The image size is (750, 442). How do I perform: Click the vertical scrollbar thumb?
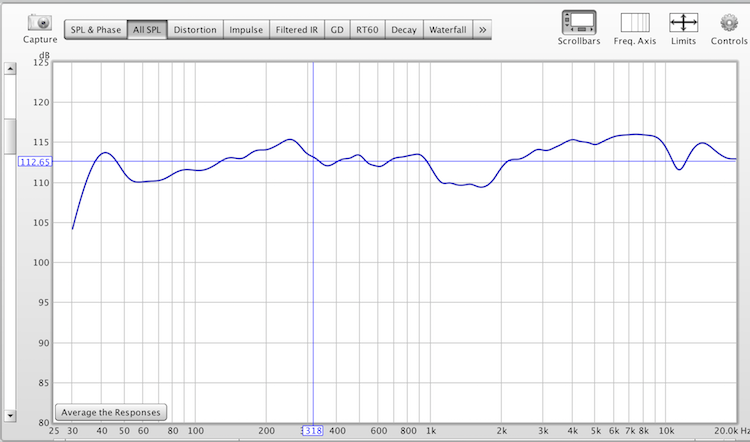pyautogui.click(x=10, y=134)
